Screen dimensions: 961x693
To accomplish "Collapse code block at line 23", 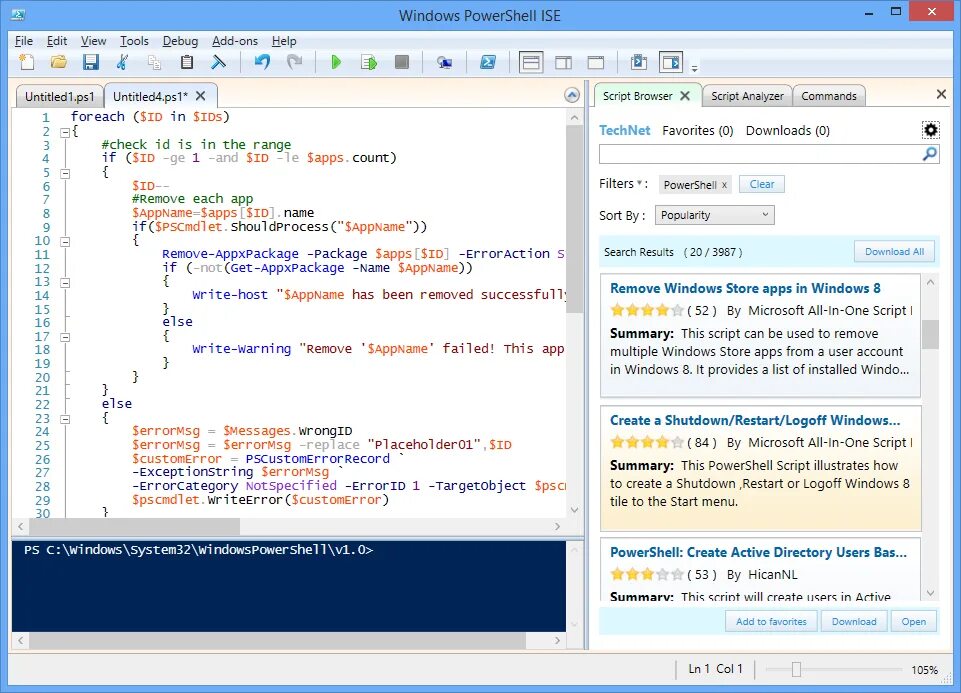I will coord(65,419).
